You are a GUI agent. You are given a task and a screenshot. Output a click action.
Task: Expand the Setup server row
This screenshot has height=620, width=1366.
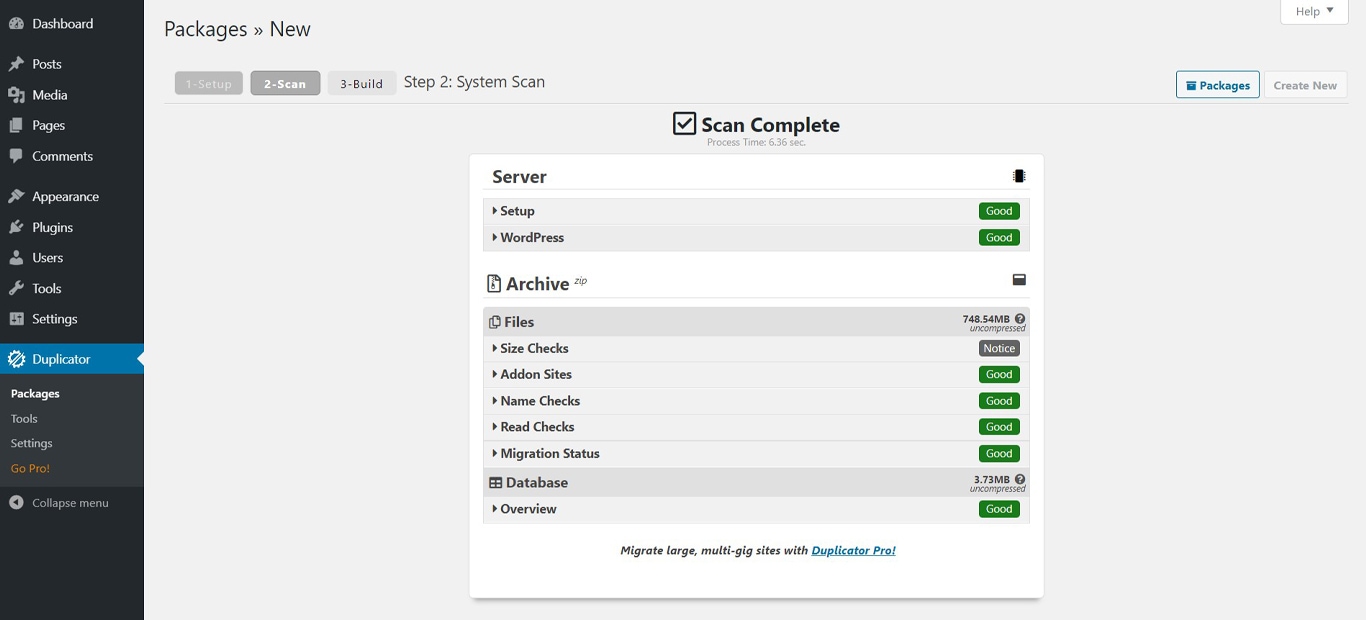(756, 211)
